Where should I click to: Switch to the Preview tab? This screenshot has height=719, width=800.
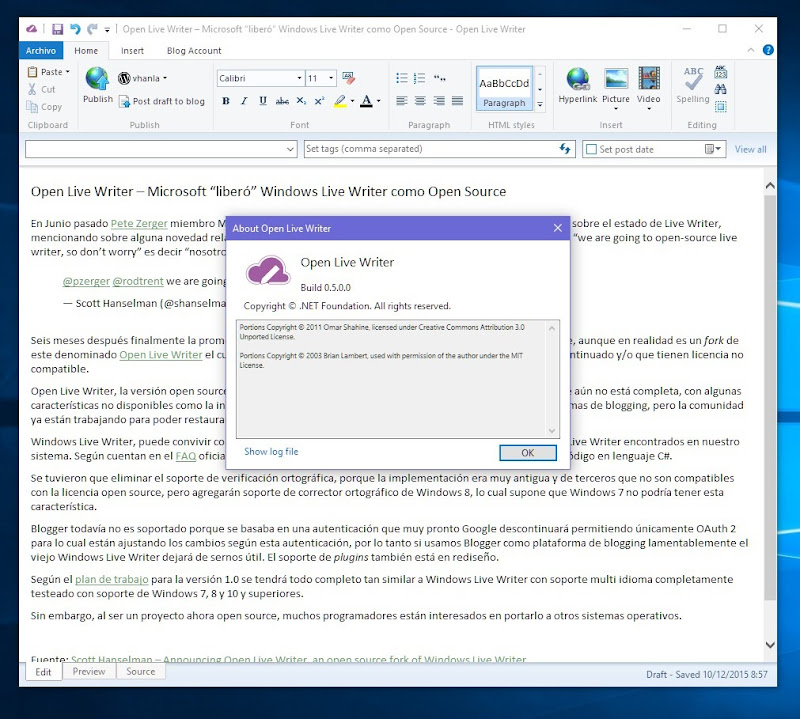pos(89,672)
